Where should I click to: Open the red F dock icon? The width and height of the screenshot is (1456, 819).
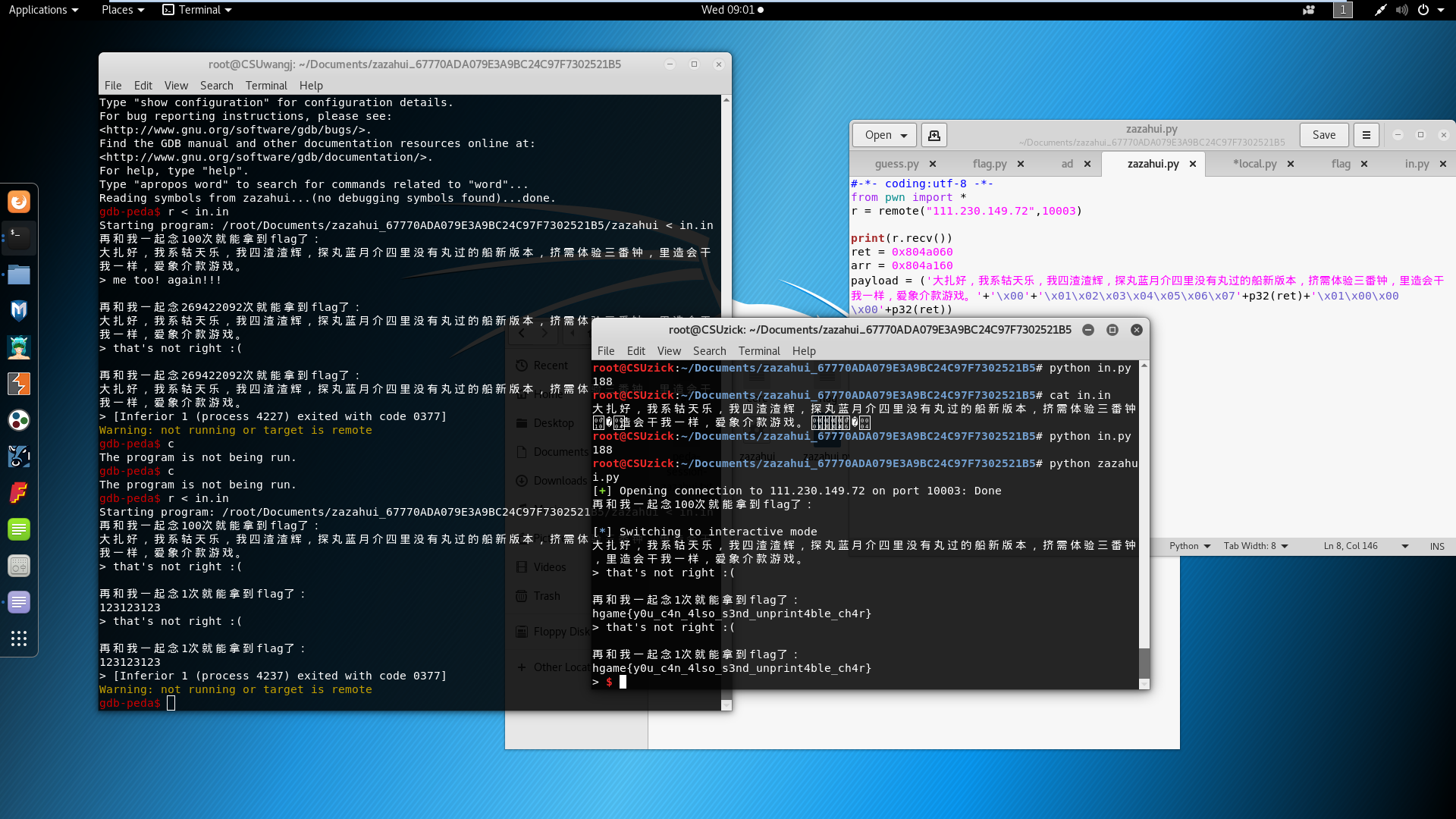(x=19, y=493)
